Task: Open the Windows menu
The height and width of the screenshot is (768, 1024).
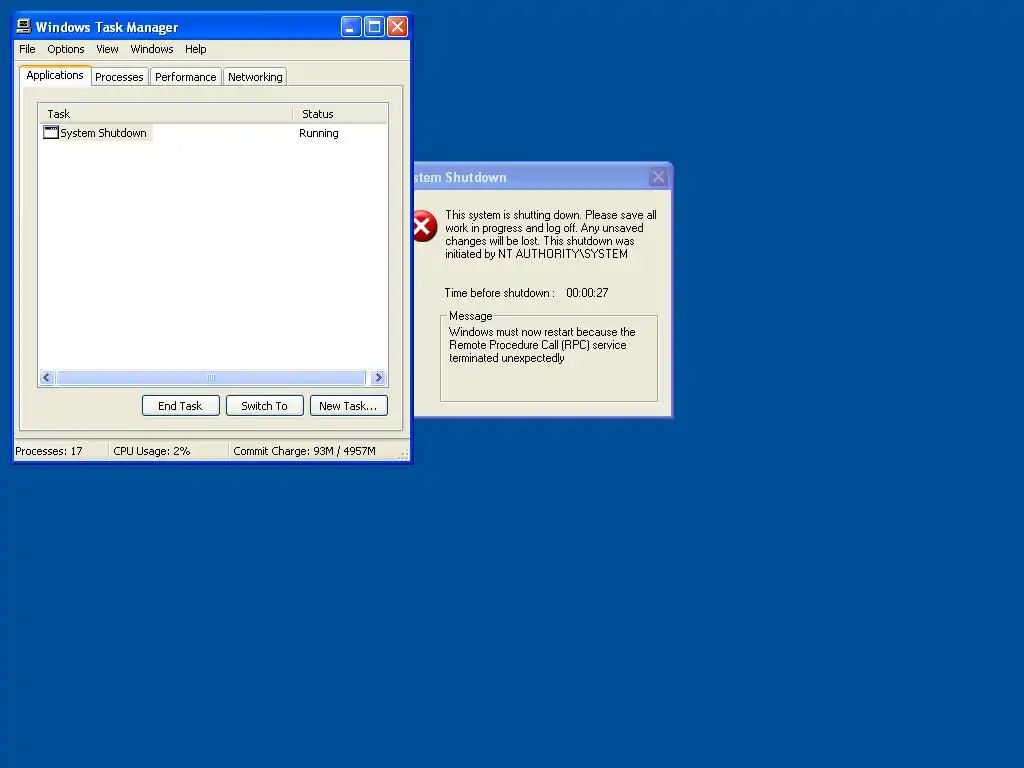Action: coord(152,49)
